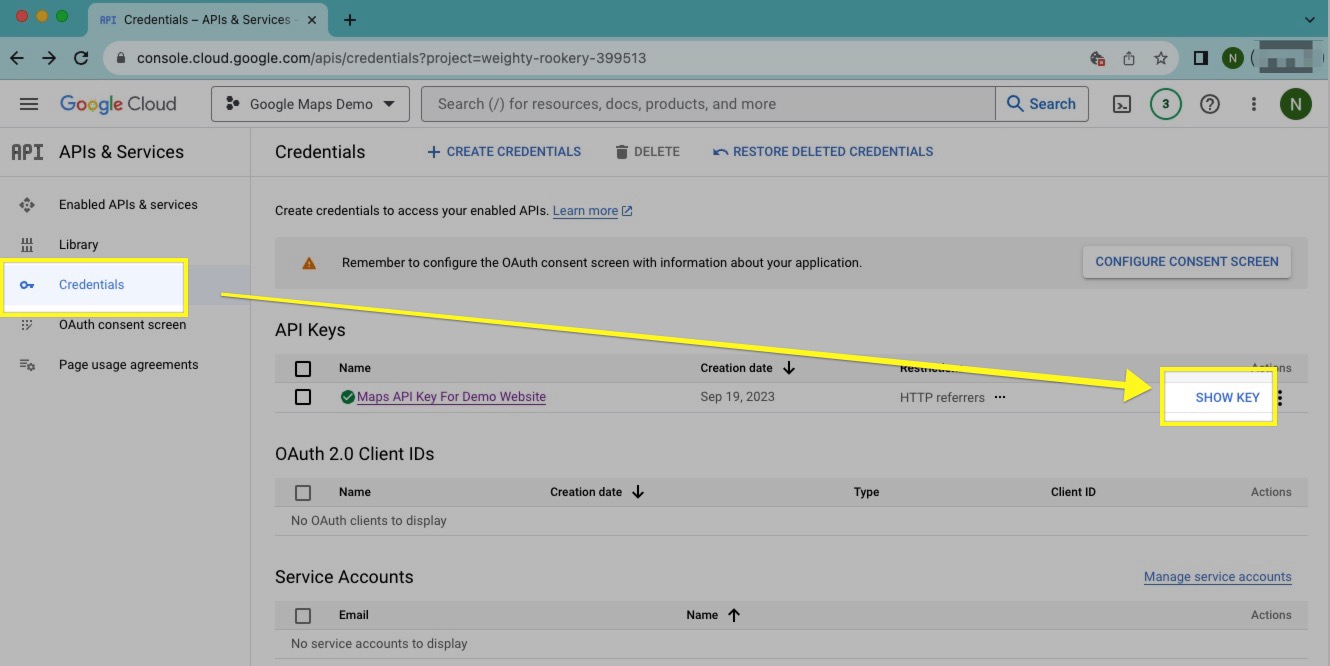
Task: Open notifications badge showing 3
Action: [1165, 104]
